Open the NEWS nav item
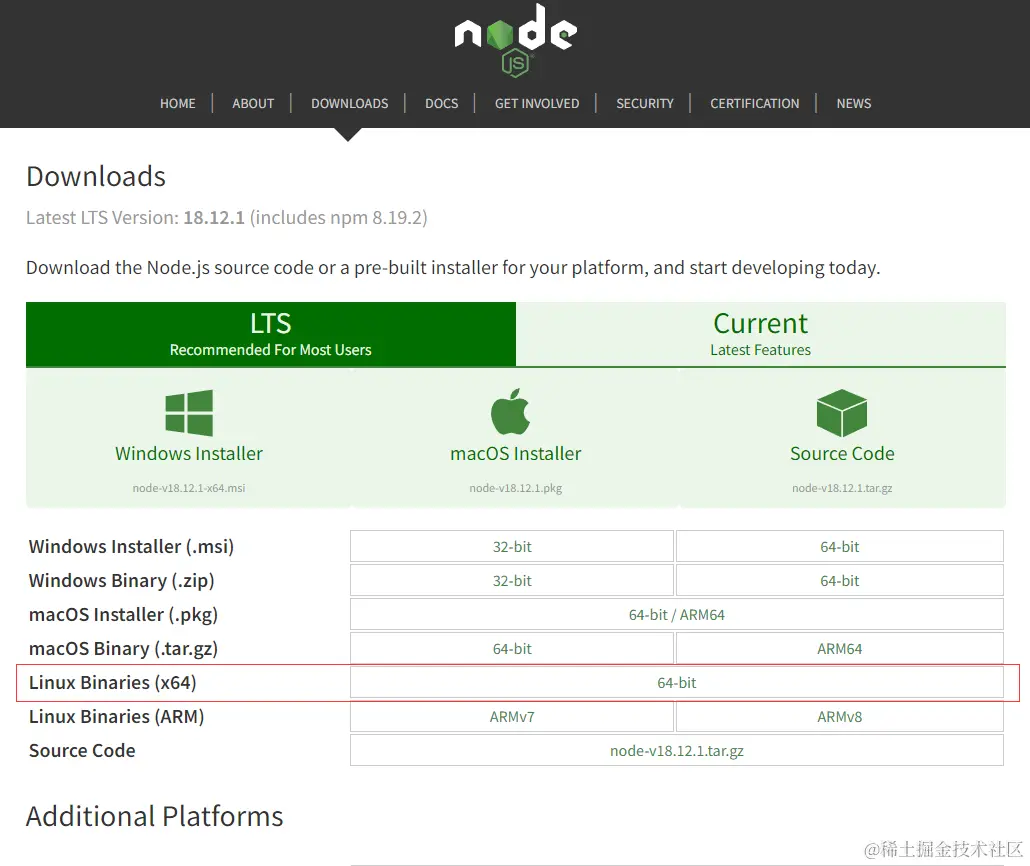 click(x=853, y=103)
